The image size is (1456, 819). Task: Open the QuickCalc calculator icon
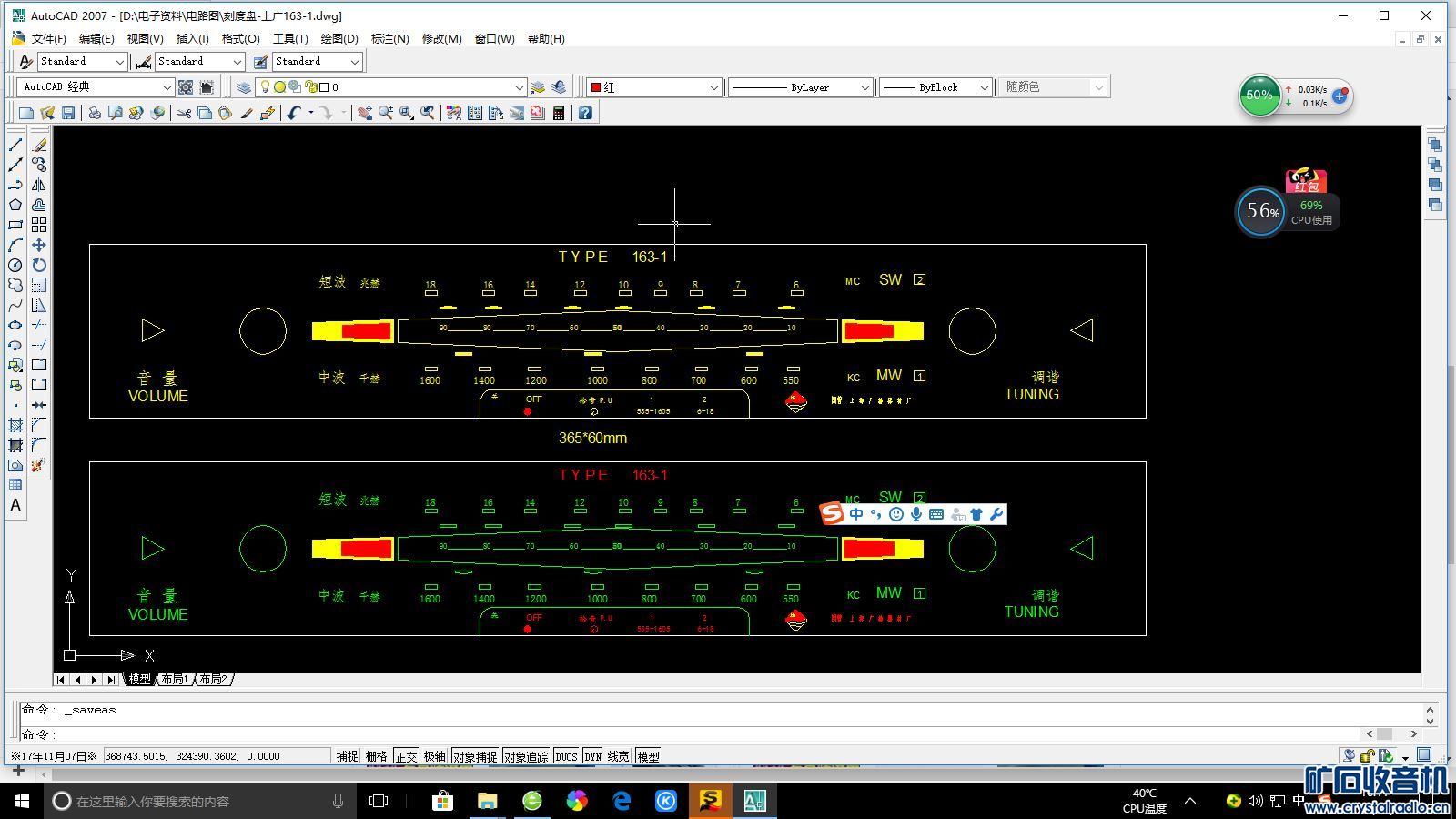tap(559, 113)
